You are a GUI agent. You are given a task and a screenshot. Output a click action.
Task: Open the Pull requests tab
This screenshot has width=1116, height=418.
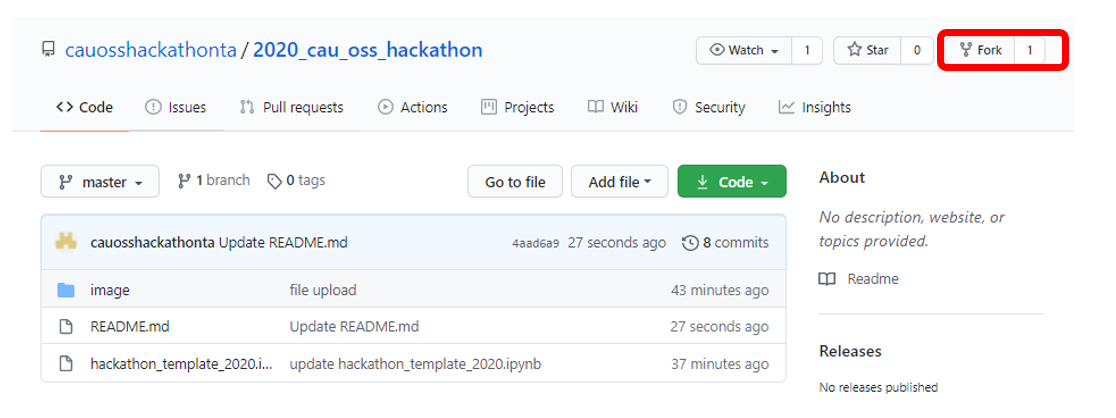point(292,108)
